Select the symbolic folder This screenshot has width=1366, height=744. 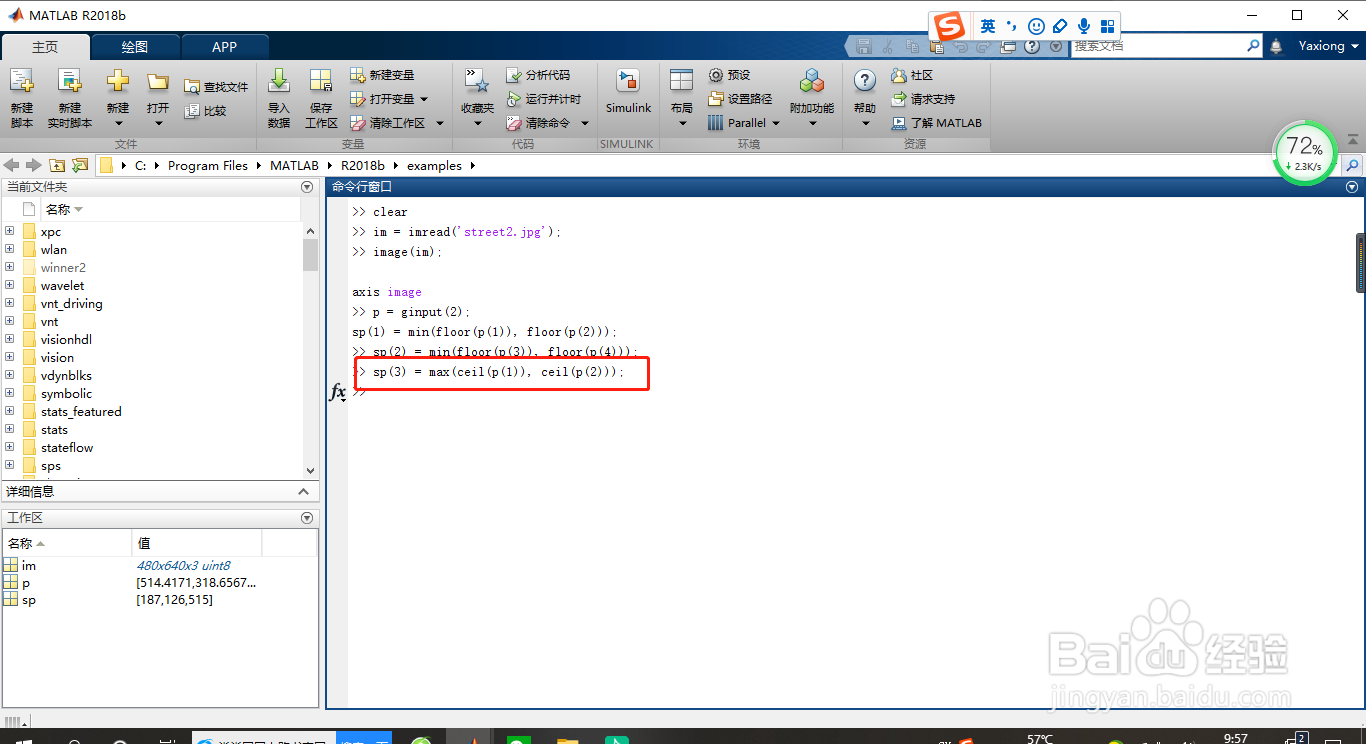pos(66,394)
